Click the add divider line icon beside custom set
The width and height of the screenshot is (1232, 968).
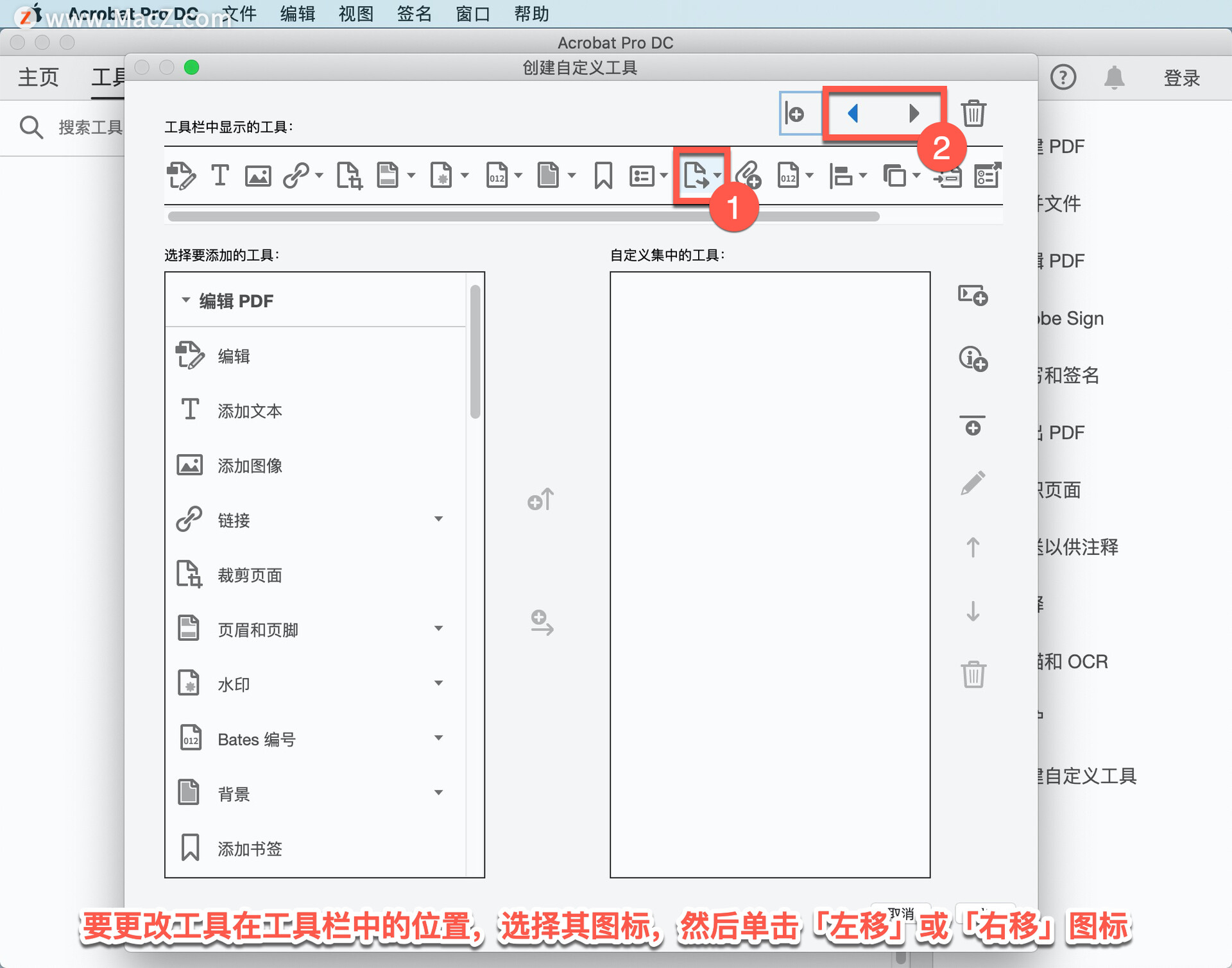(973, 425)
